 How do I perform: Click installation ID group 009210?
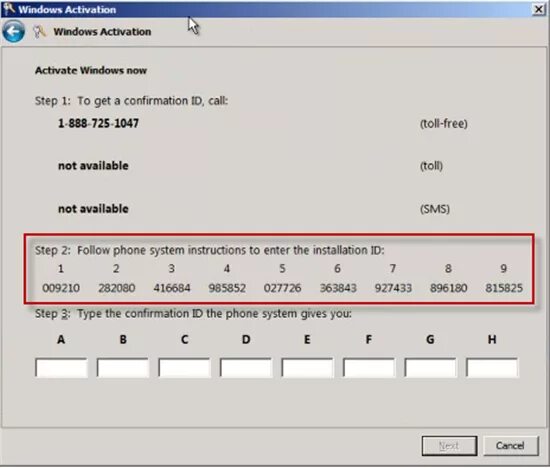(61, 288)
